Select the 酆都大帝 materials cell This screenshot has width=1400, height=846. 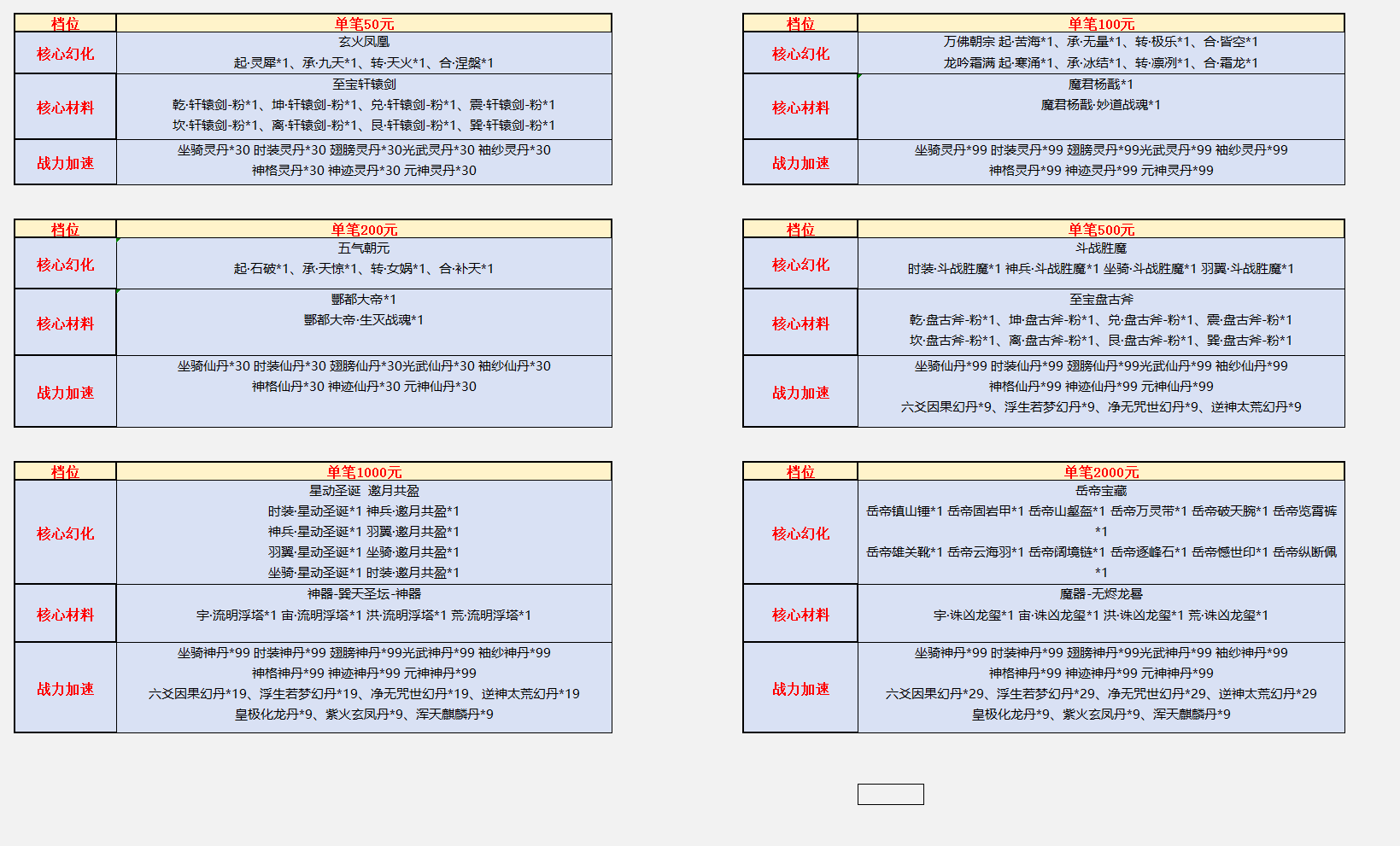(x=364, y=321)
